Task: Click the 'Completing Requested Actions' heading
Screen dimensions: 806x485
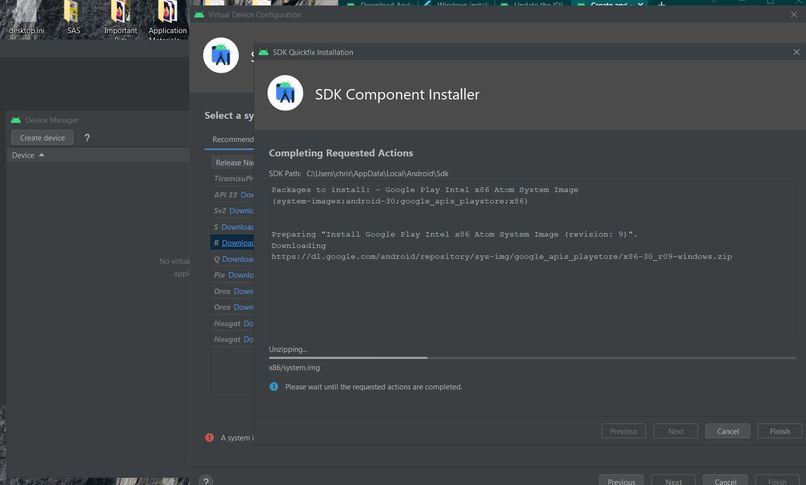Action: tap(341, 153)
